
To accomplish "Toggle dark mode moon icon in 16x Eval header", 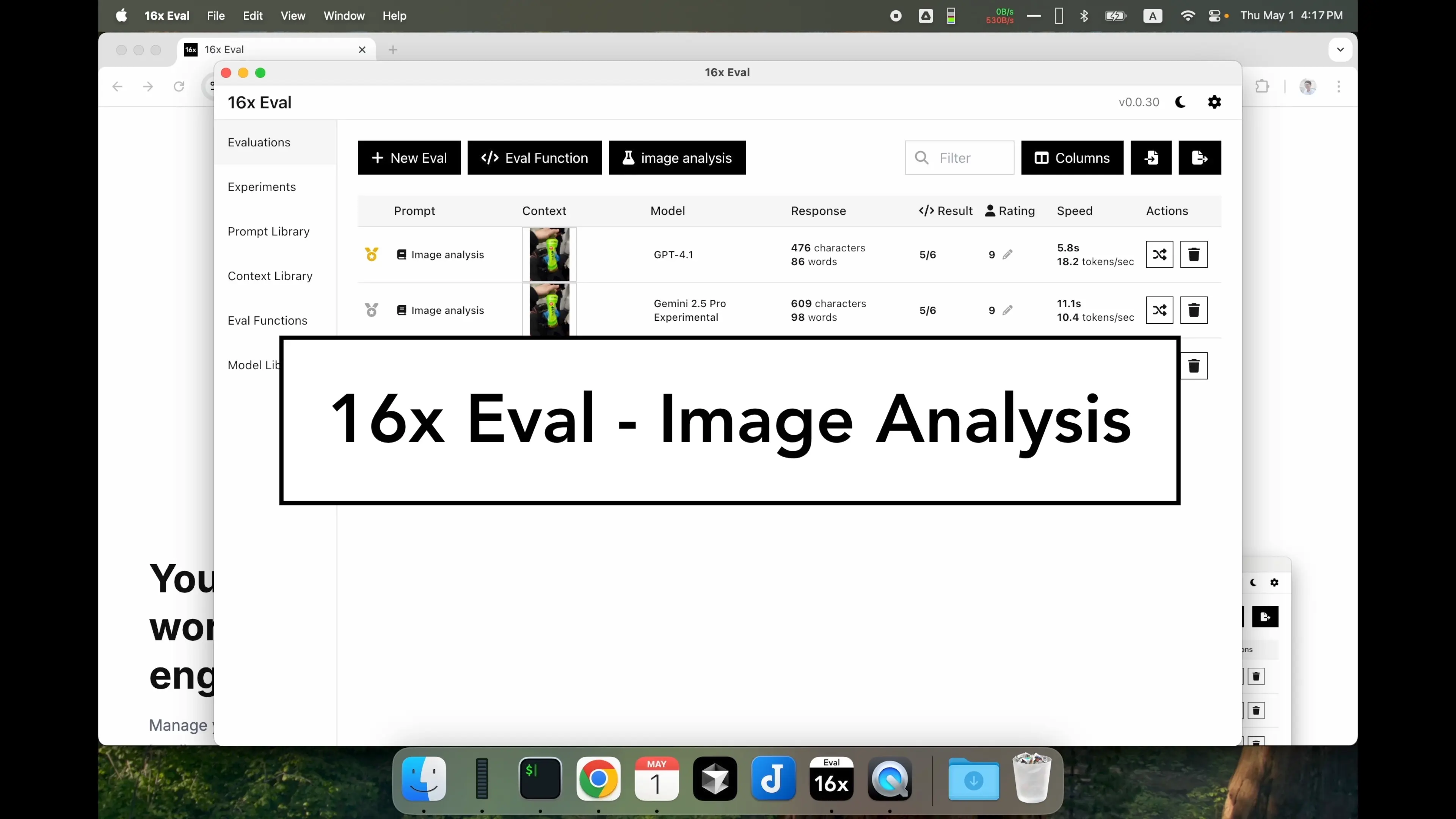I will 1180,102.
